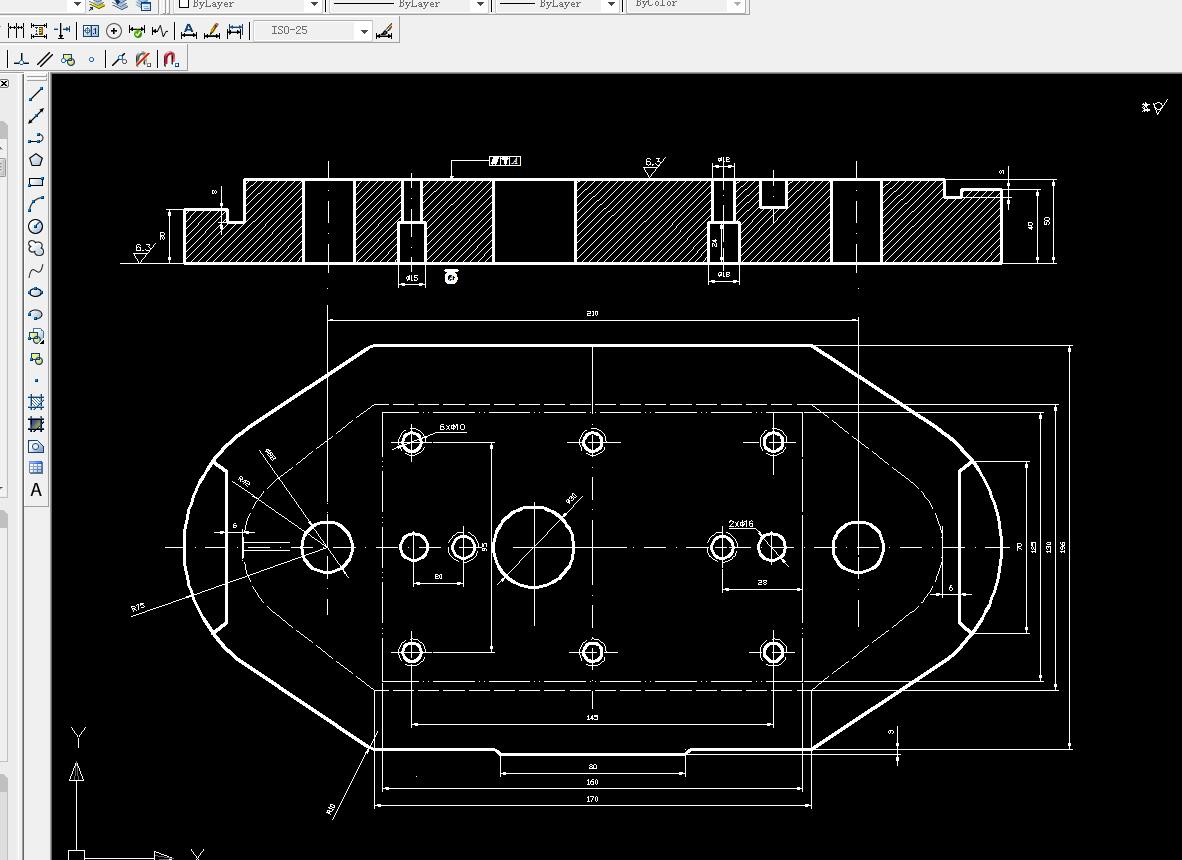The height and width of the screenshot is (860, 1182).
Task: Click the Make Object's Layer Current icon
Action: pos(96,5)
